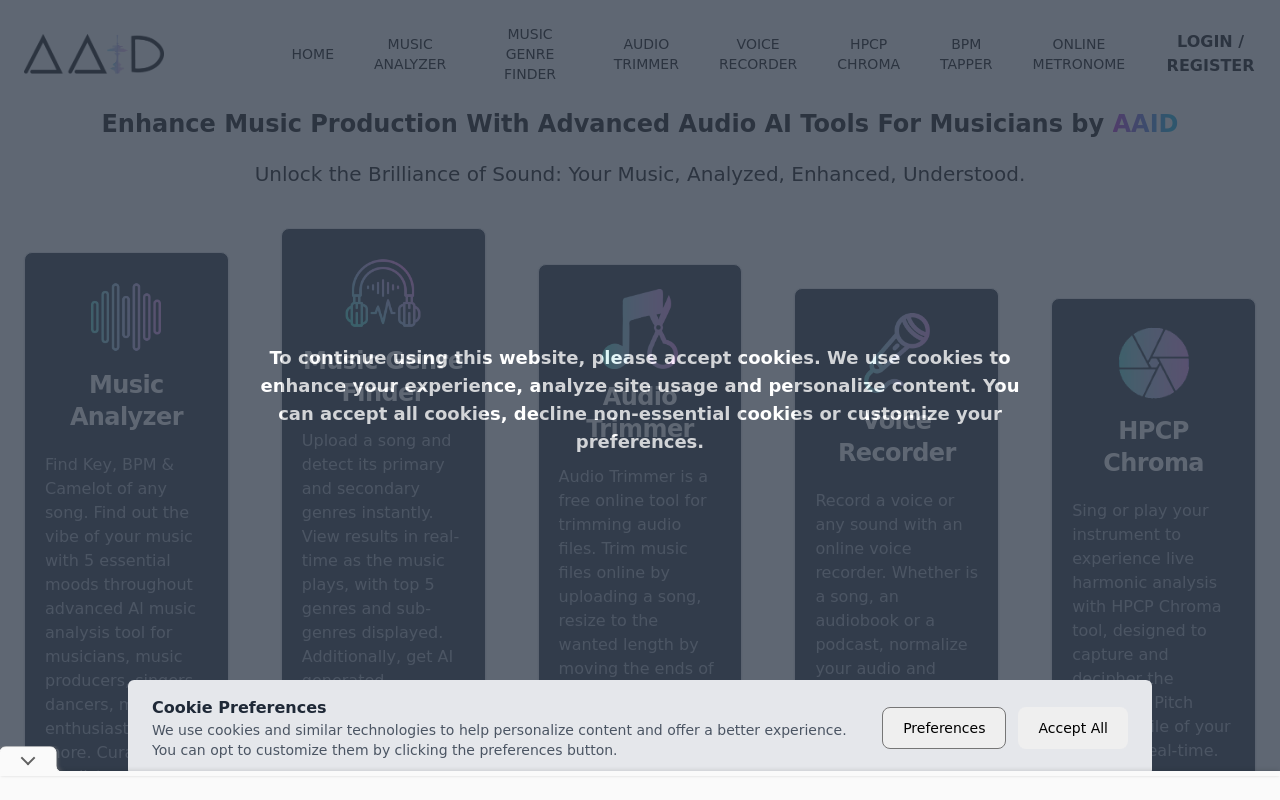Accept All cookies
The height and width of the screenshot is (800, 1280).
tap(1073, 728)
